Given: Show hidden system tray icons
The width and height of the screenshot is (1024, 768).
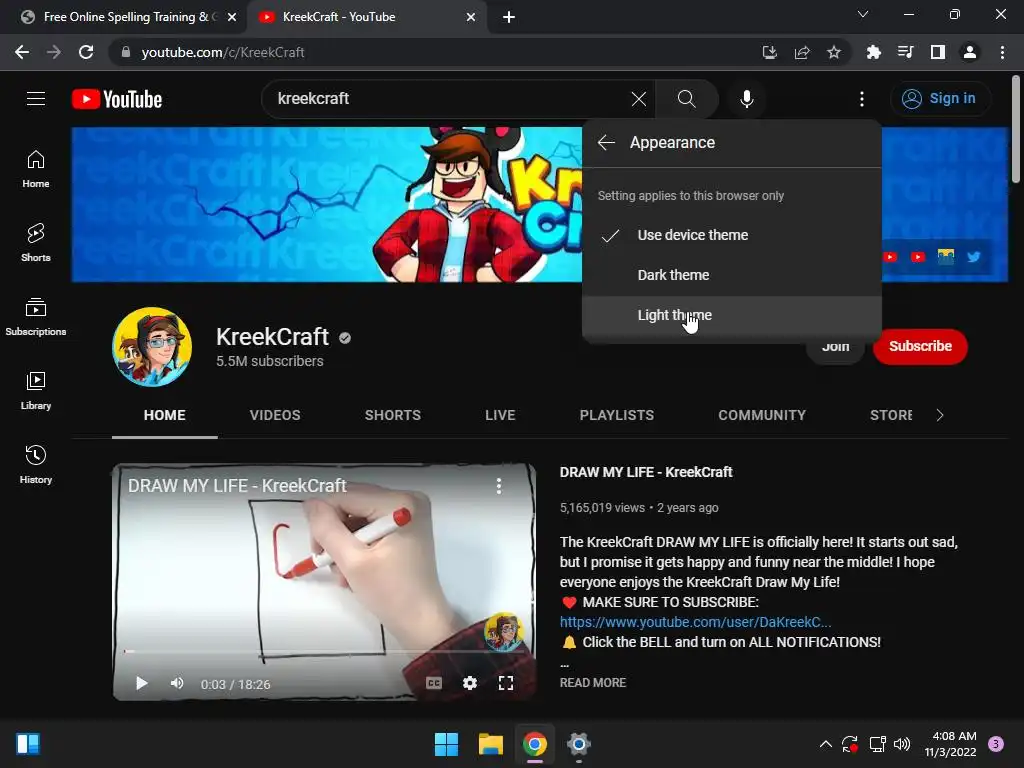Looking at the screenshot, I should coord(825,744).
